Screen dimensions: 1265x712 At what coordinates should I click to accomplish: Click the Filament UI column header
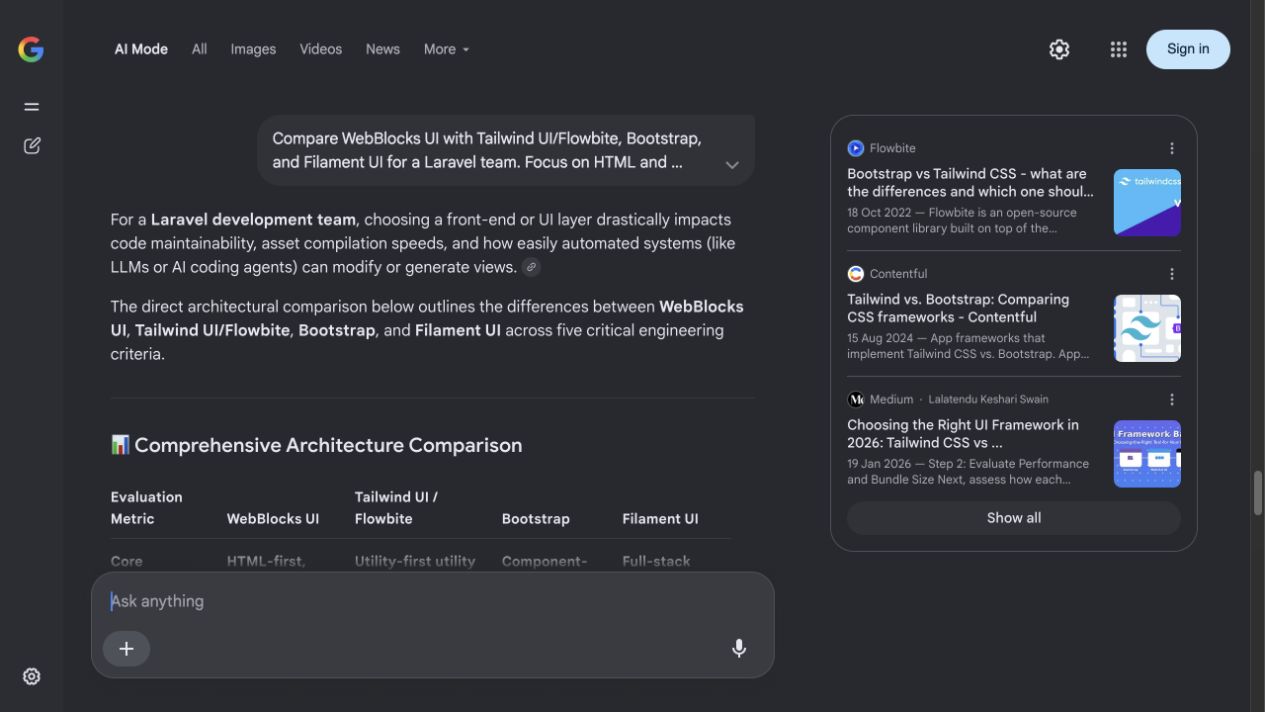660,519
